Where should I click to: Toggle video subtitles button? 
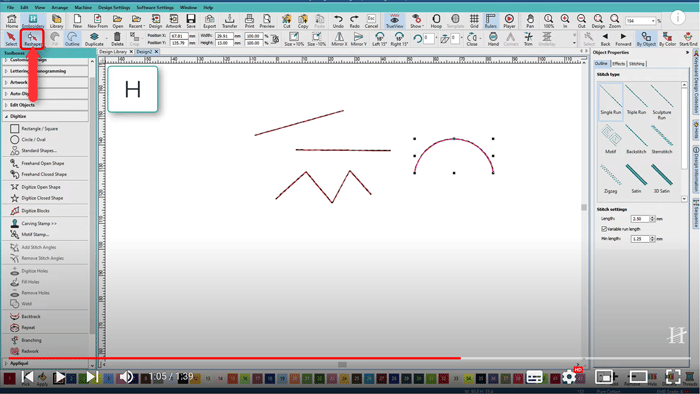click(534, 377)
